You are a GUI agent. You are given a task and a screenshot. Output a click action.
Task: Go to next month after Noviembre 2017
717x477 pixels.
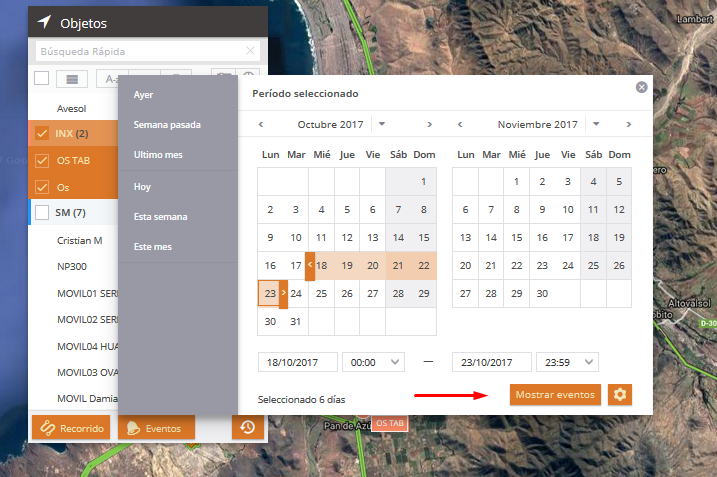629,124
